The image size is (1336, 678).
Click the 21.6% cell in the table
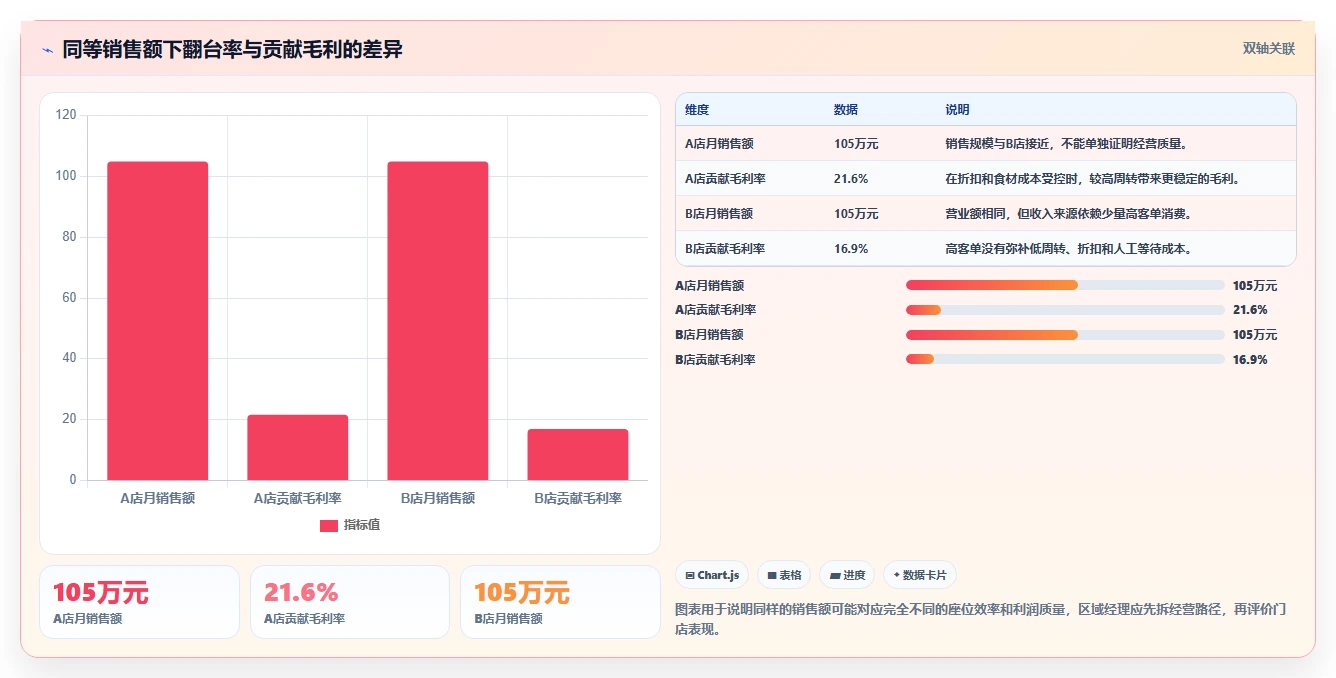851,179
